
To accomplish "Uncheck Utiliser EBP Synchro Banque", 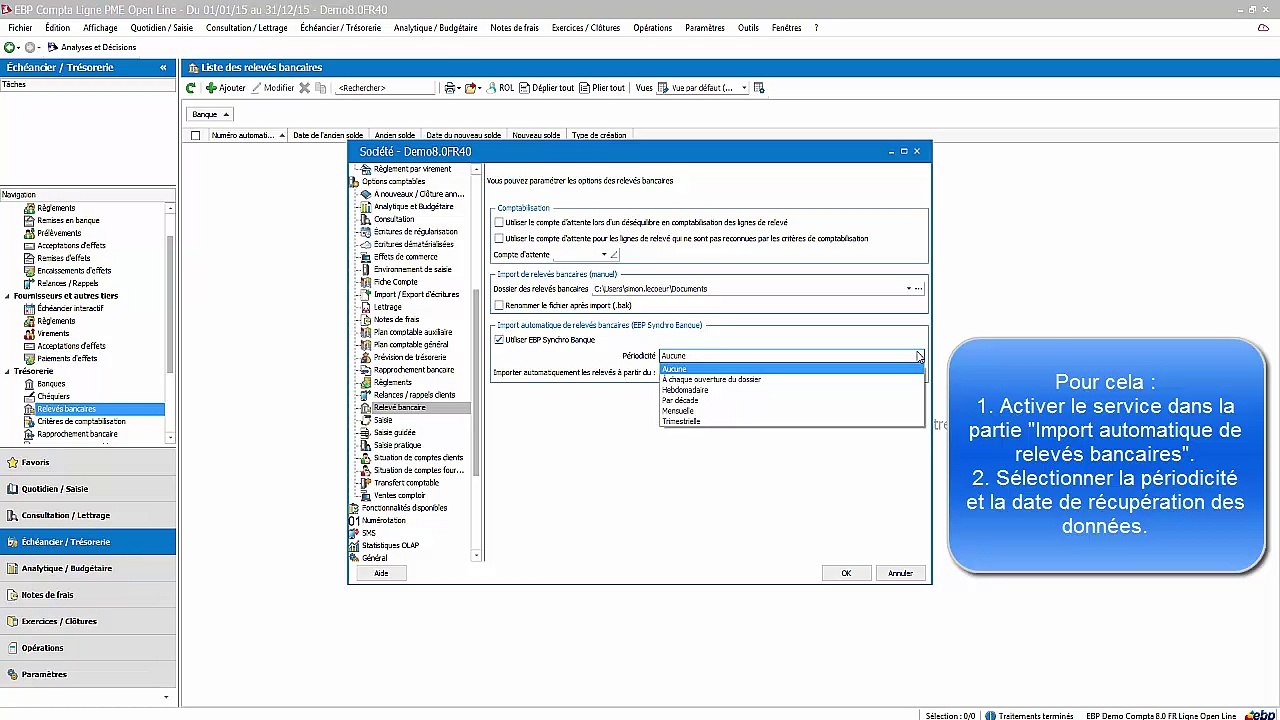I will [x=499, y=340].
